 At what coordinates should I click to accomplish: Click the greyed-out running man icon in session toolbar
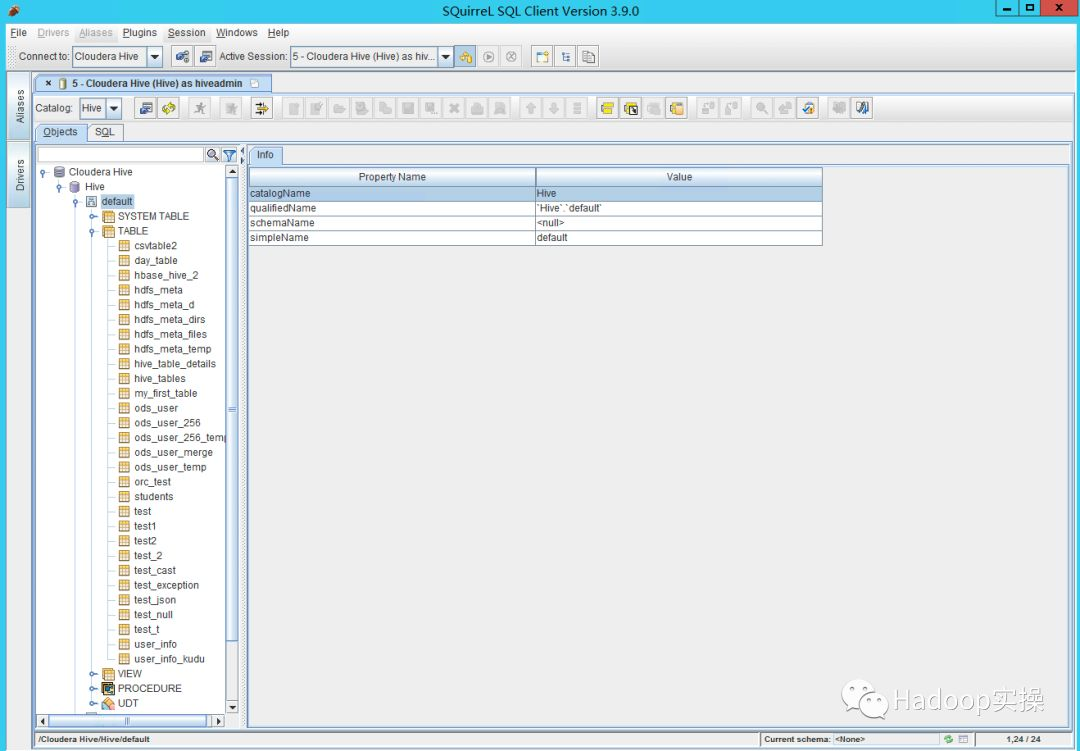click(x=200, y=108)
